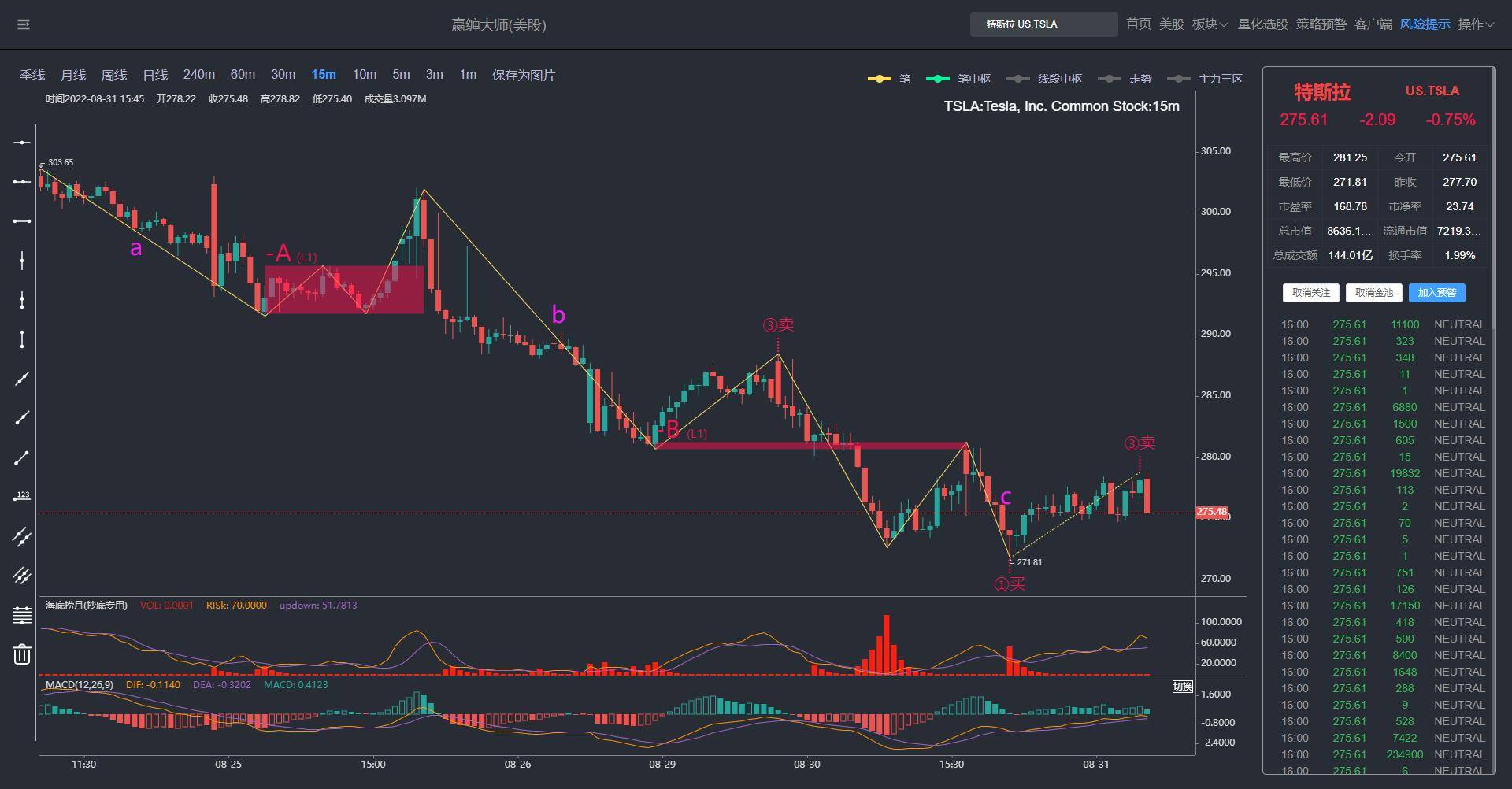1512x789 pixels.
Task: Select the 123 price label tool
Action: click(x=22, y=497)
